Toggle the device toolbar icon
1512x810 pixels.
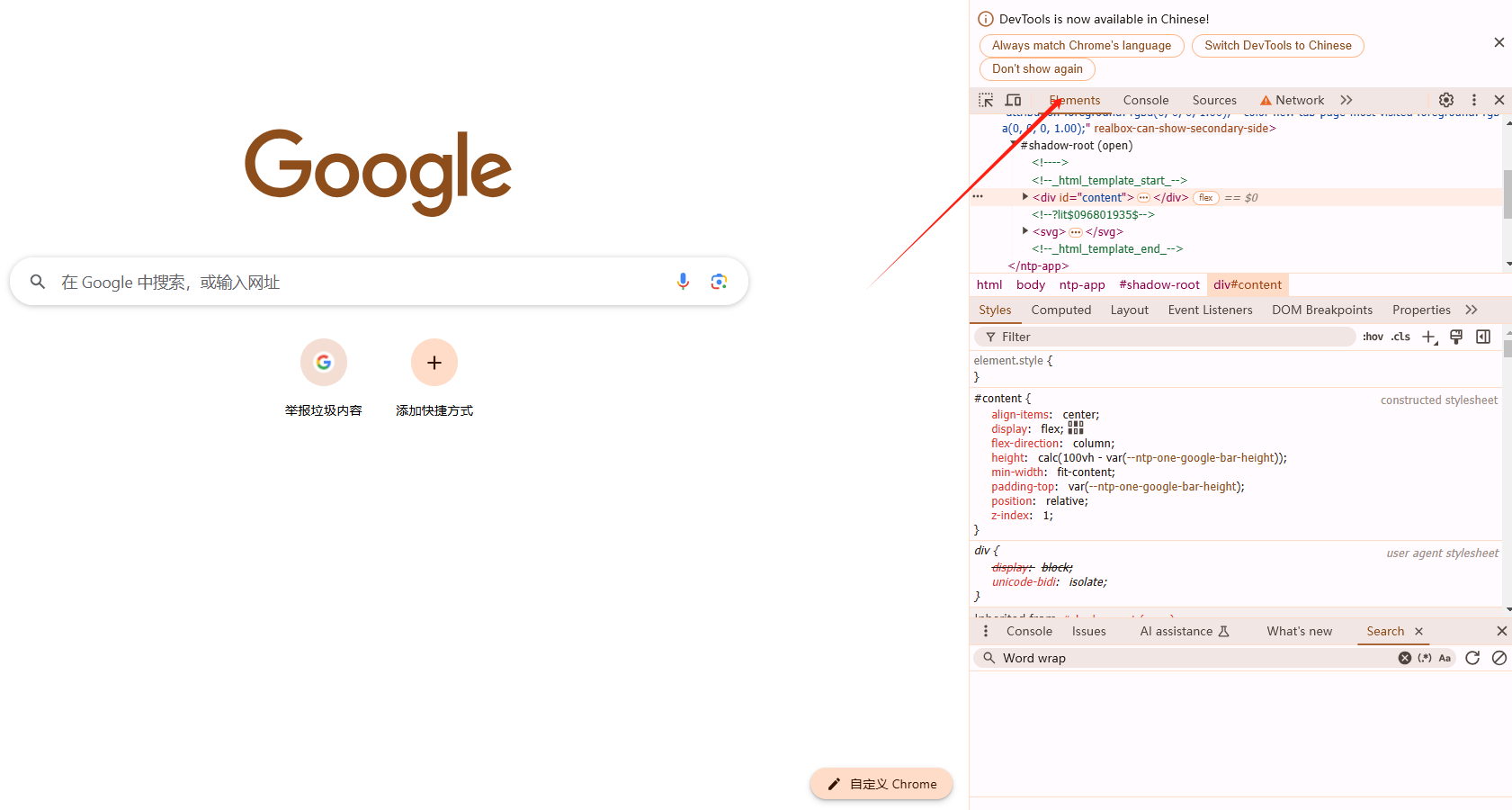pyautogui.click(x=1014, y=100)
